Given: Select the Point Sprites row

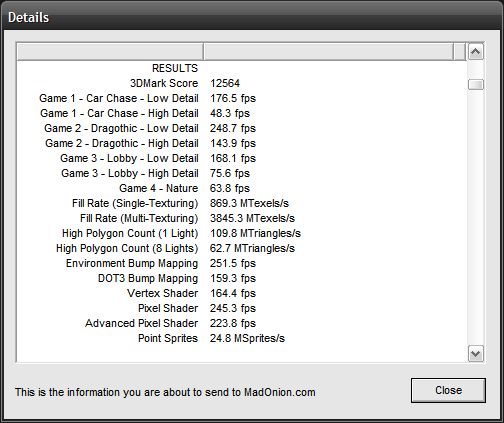Looking at the screenshot, I should pos(242,338).
